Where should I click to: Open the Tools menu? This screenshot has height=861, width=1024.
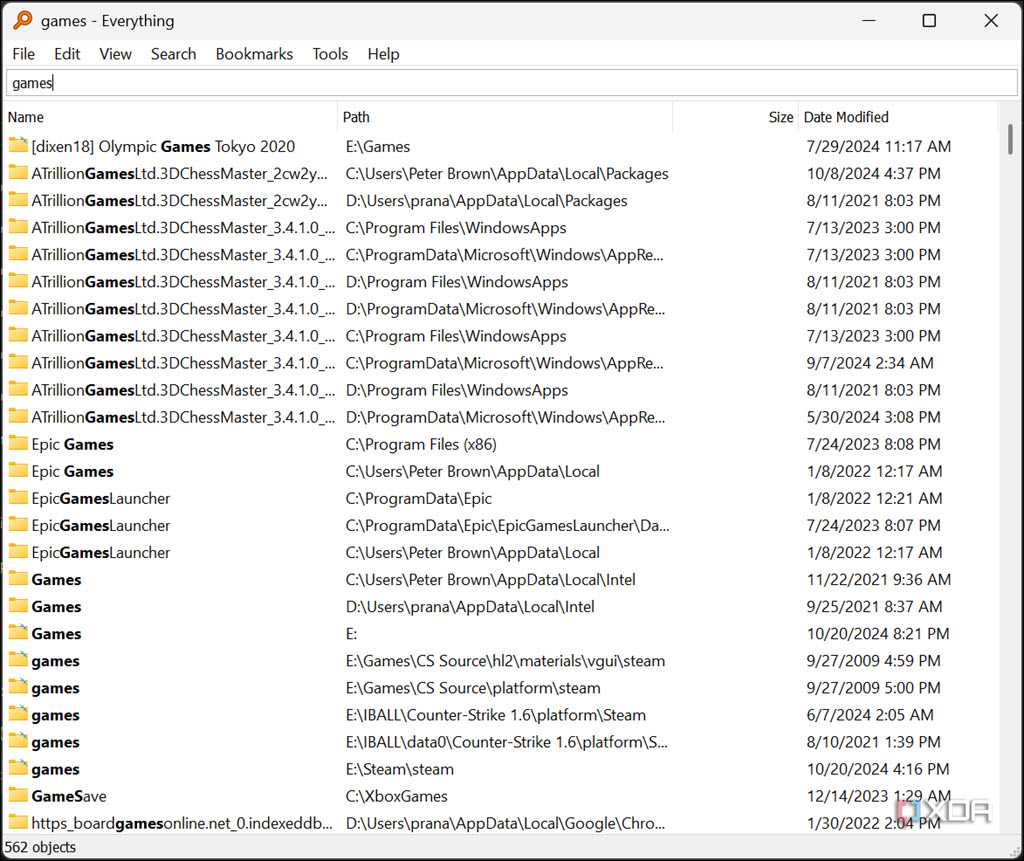click(x=330, y=54)
